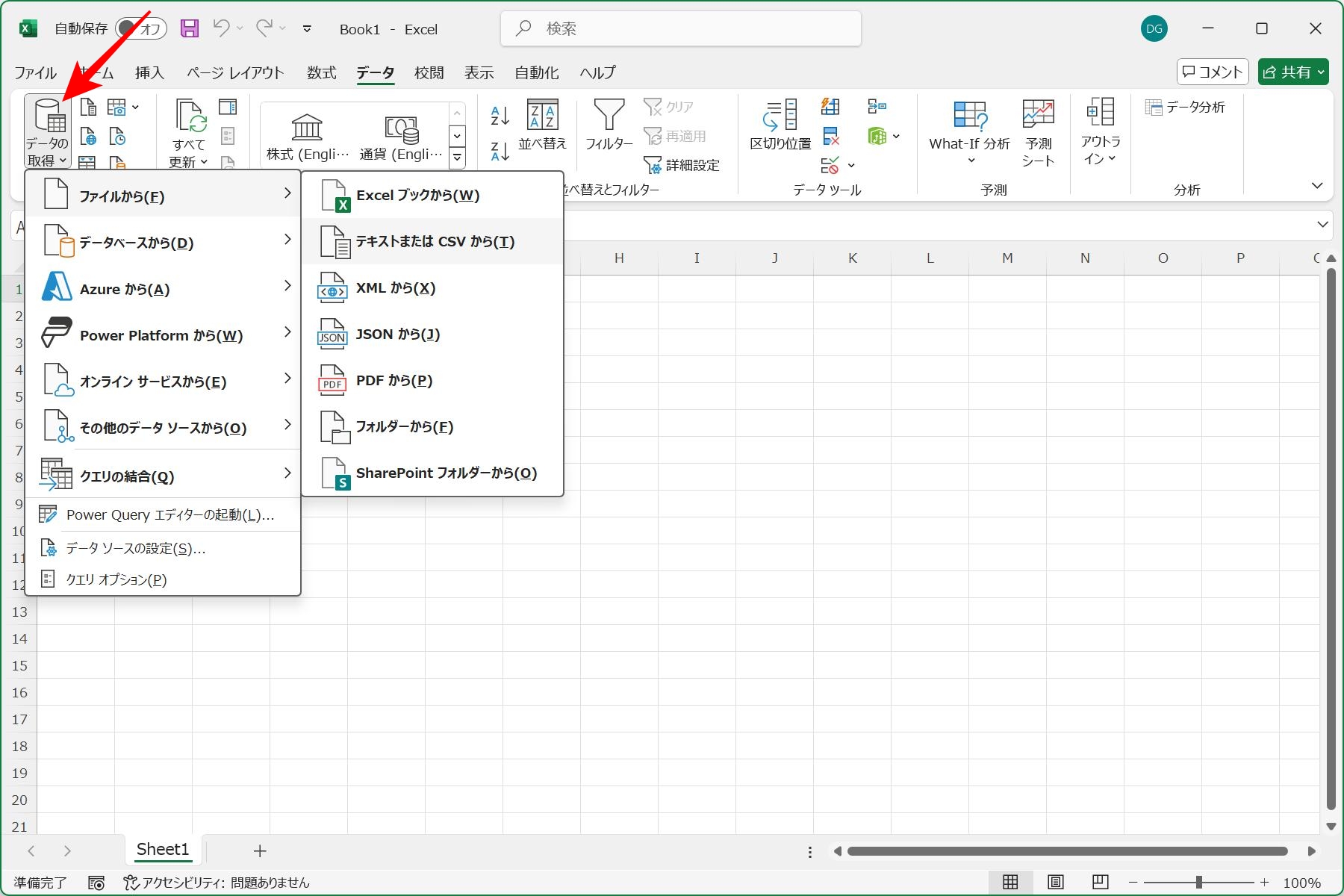Screen dimensions: 1344x896
Task: Expand Azure から(A) submenu
Action: (x=163, y=287)
